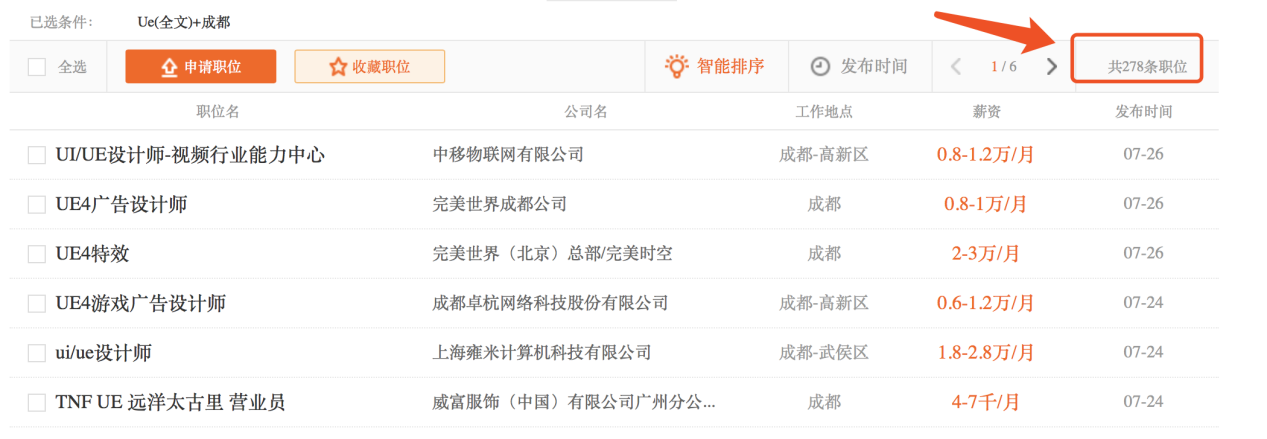Open company 完美世界（北京）总部/完美时空
This screenshot has width=1267, height=439.
[552, 254]
